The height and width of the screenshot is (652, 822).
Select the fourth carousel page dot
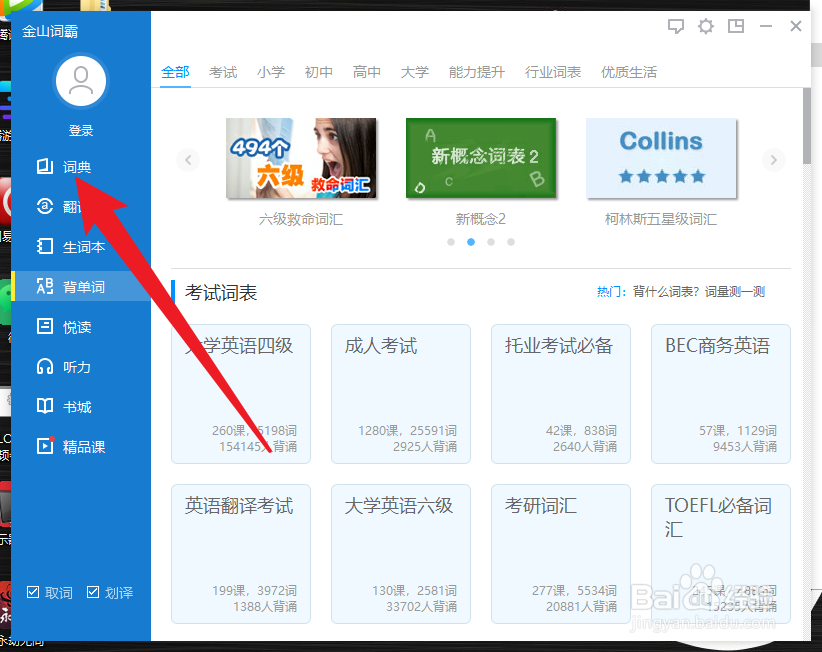click(511, 242)
